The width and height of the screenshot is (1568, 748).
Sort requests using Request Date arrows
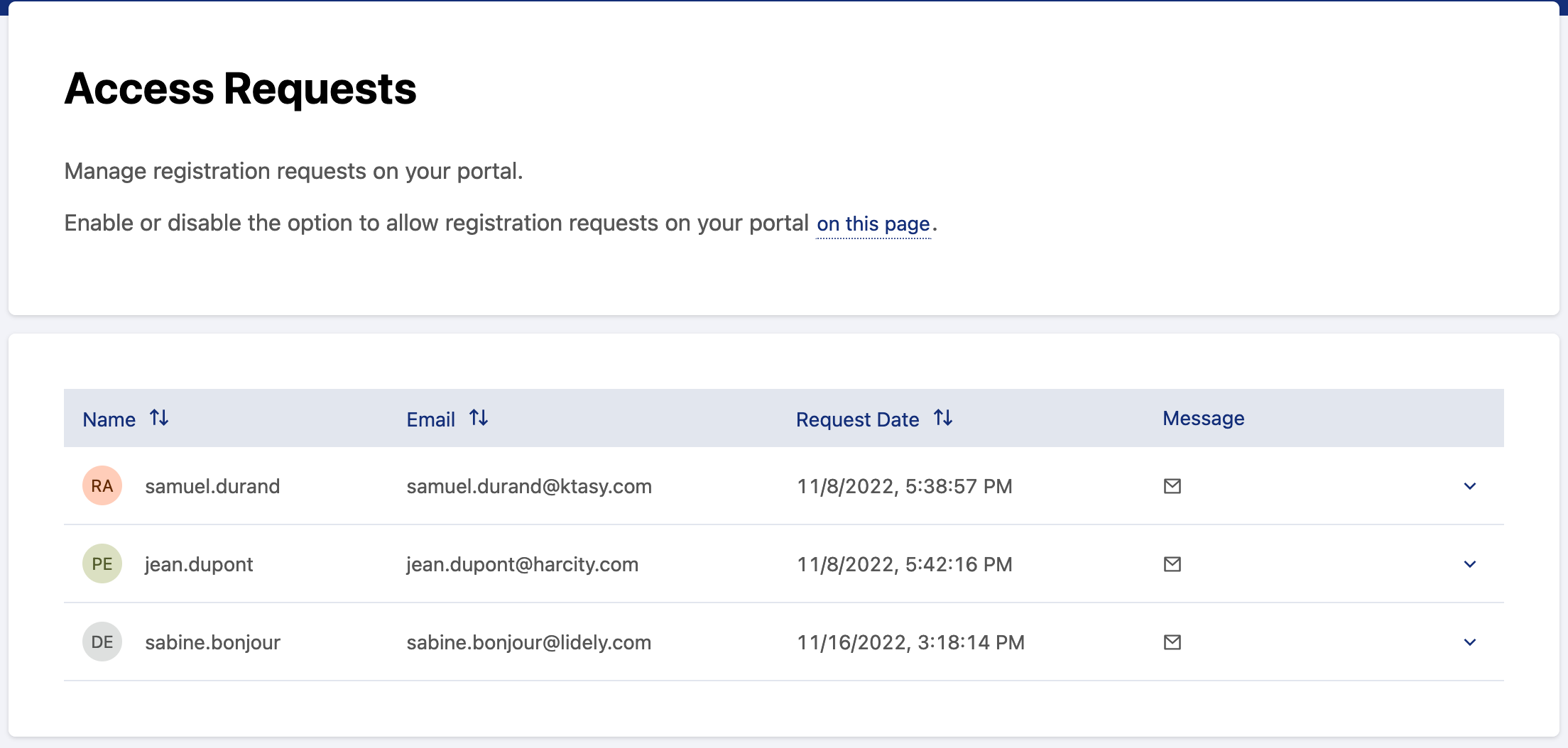click(x=942, y=418)
